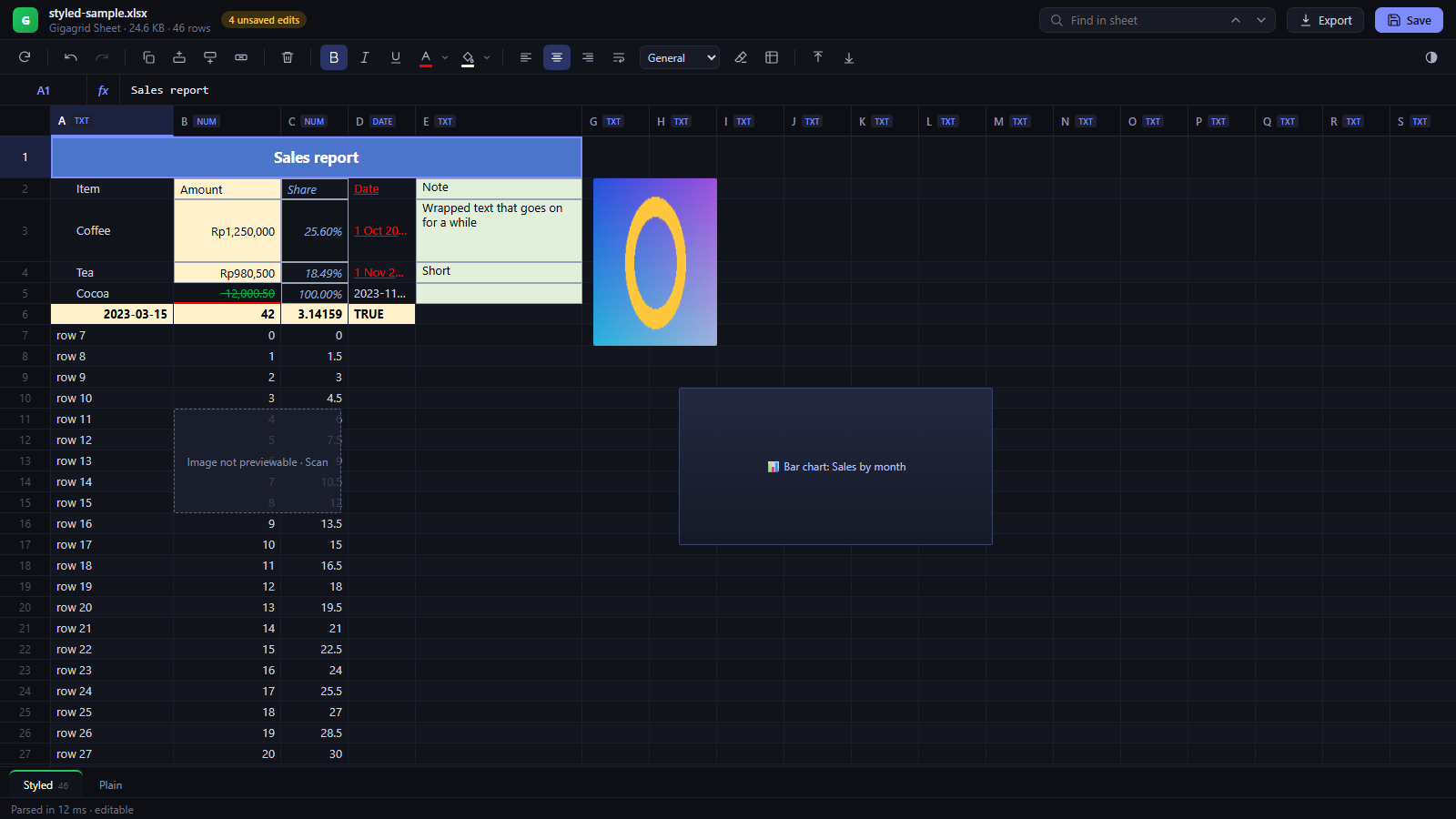1456x819 pixels.
Task: Save the spreadsheet
Action: point(1409,20)
